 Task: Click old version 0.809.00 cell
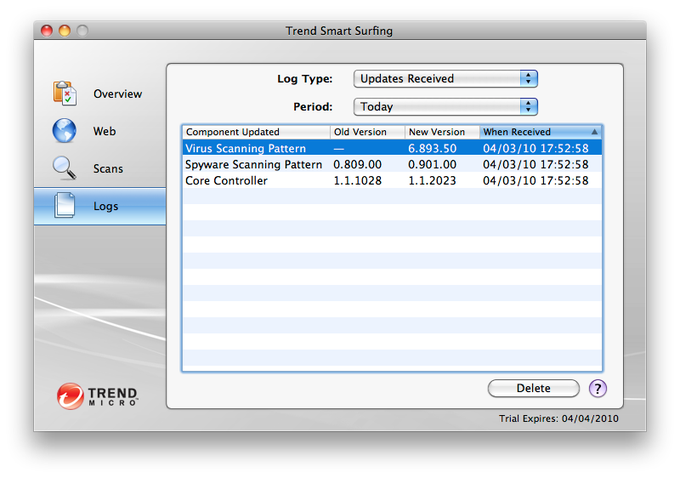point(357,164)
